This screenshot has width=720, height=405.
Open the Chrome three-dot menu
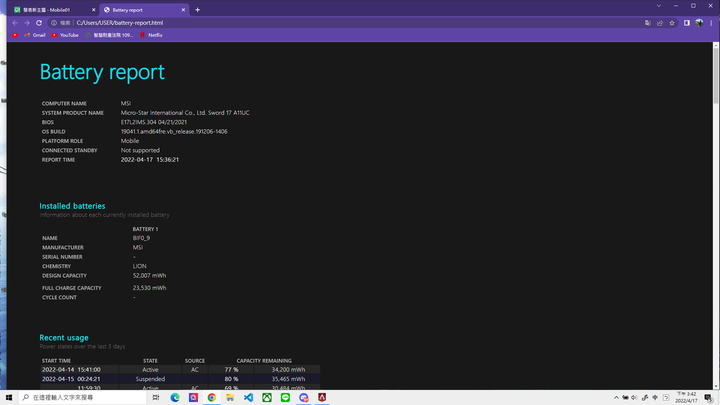(711, 23)
